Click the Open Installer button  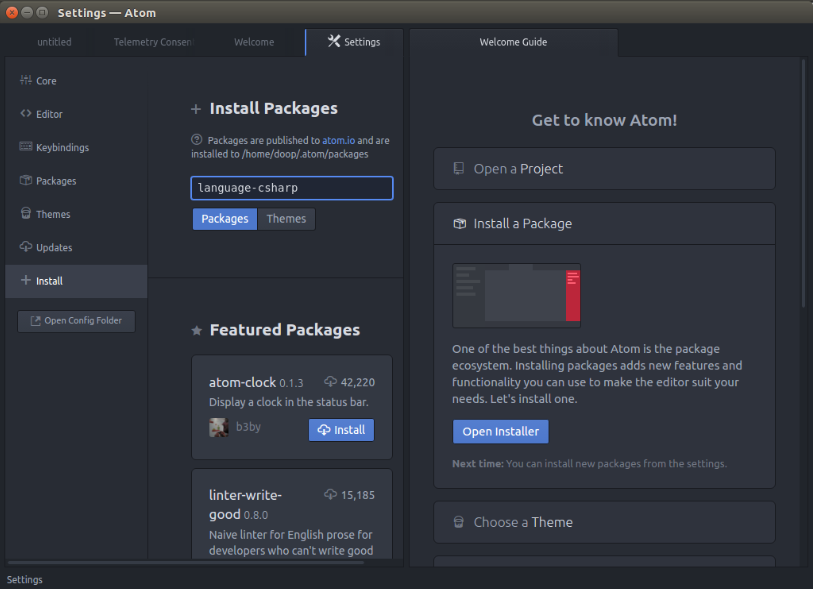500,431
